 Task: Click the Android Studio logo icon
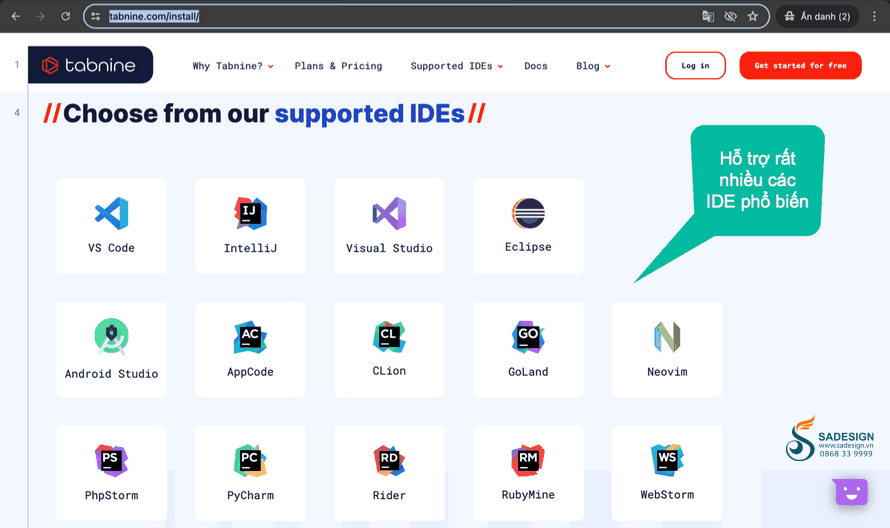(x=111, y=337)
